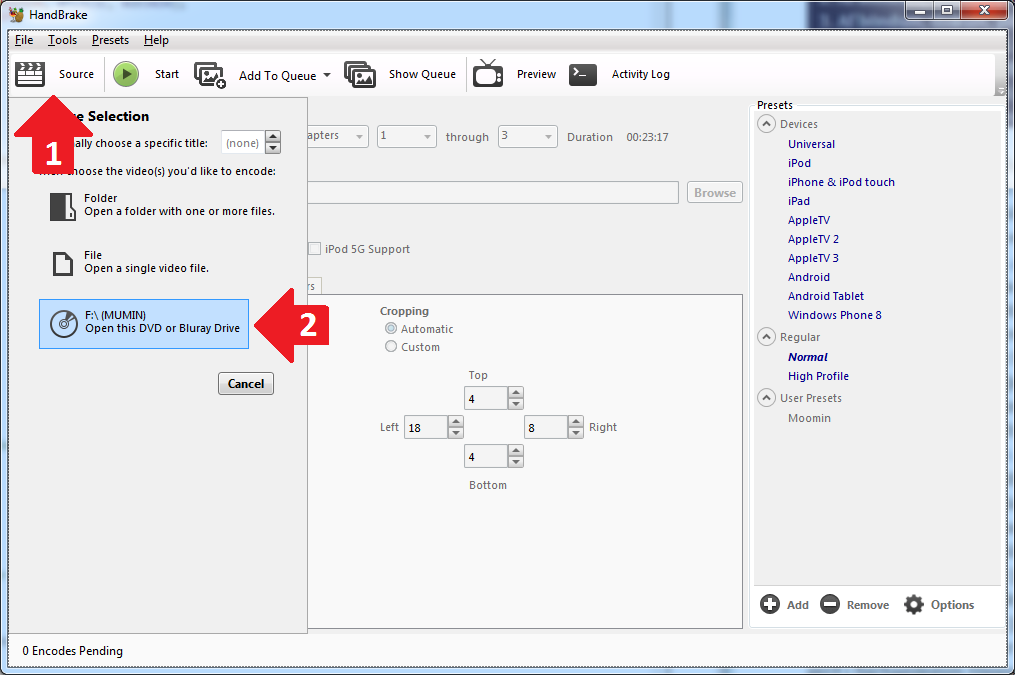Open the end chapter dropdown showing 3
1015x675 pixels.
(528, 137)
